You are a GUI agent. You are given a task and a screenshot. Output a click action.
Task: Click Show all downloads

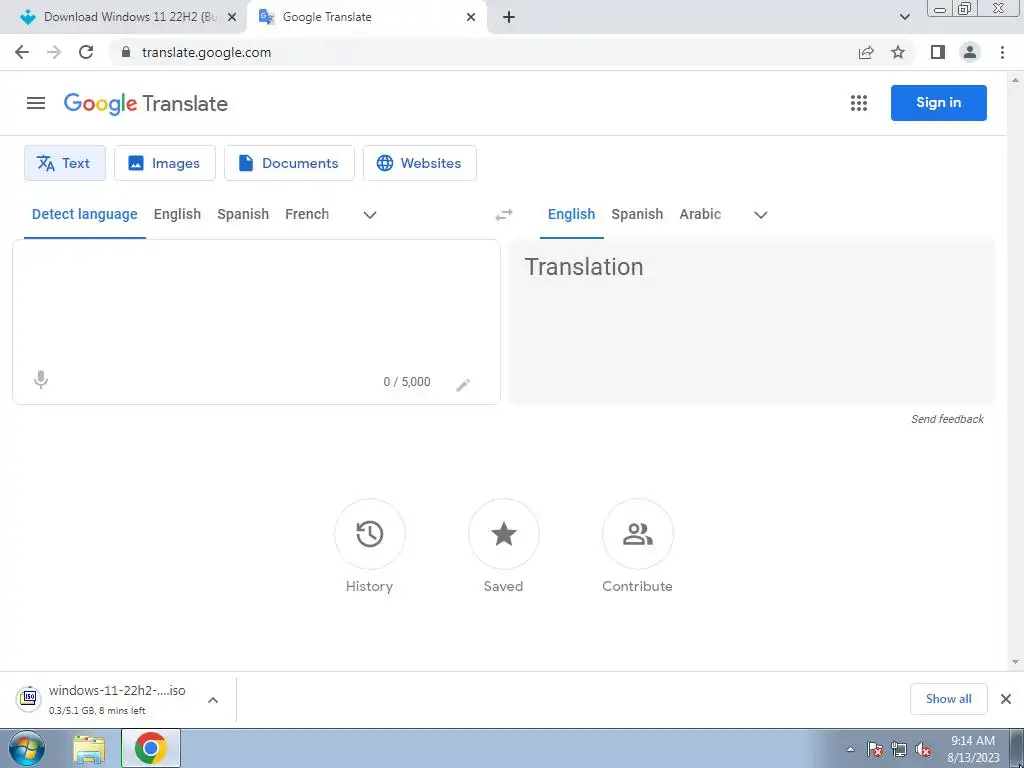[948, 699]
